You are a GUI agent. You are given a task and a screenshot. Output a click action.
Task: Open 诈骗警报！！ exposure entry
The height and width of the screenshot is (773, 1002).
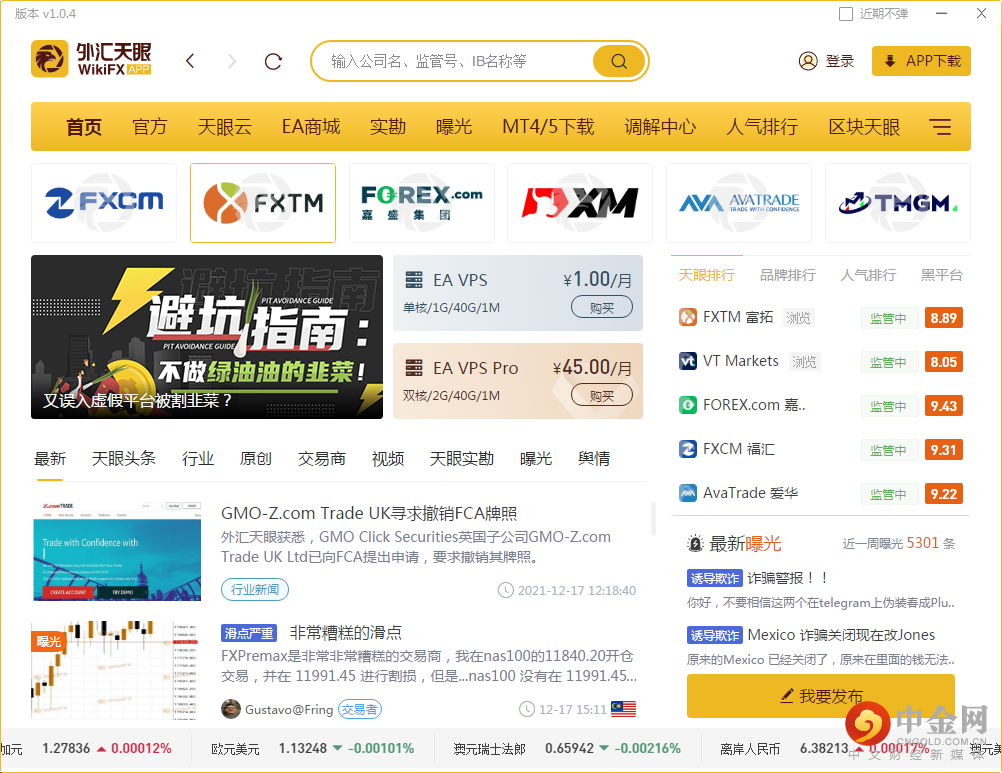click(x=788, y=578)
